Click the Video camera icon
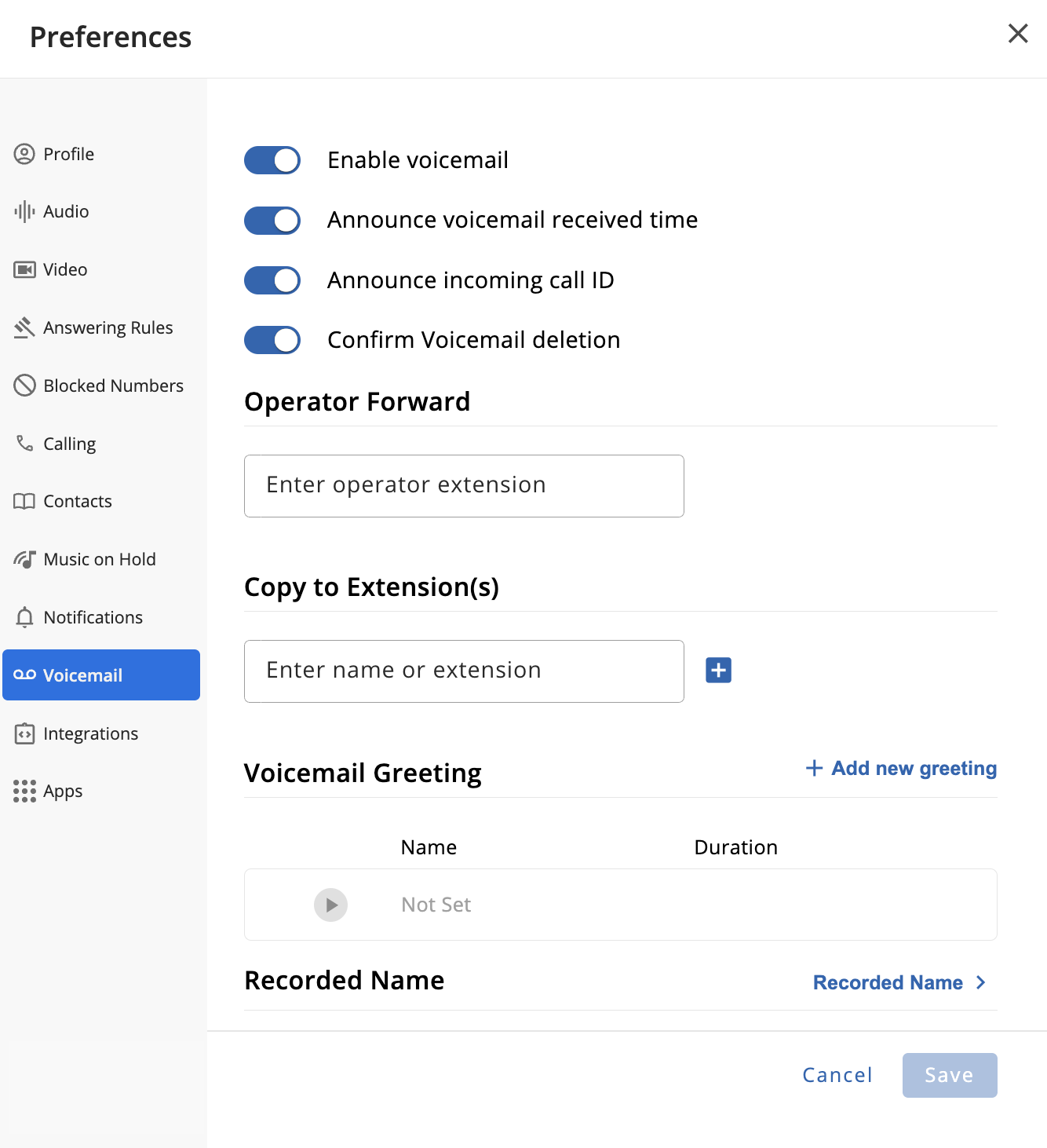 (x=24, y=270)
